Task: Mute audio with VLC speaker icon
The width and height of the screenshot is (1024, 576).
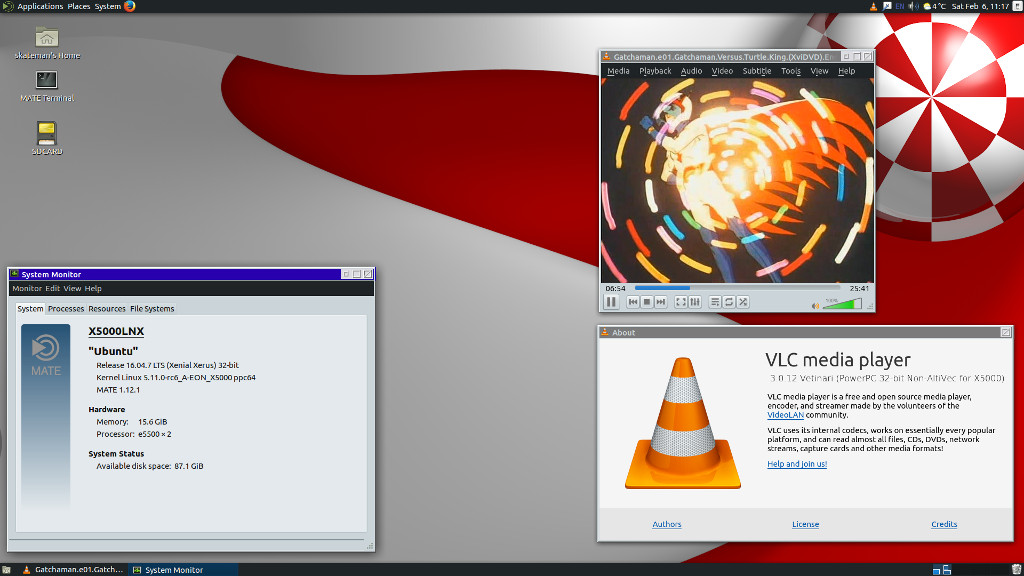Action: [x=815, y=305]
